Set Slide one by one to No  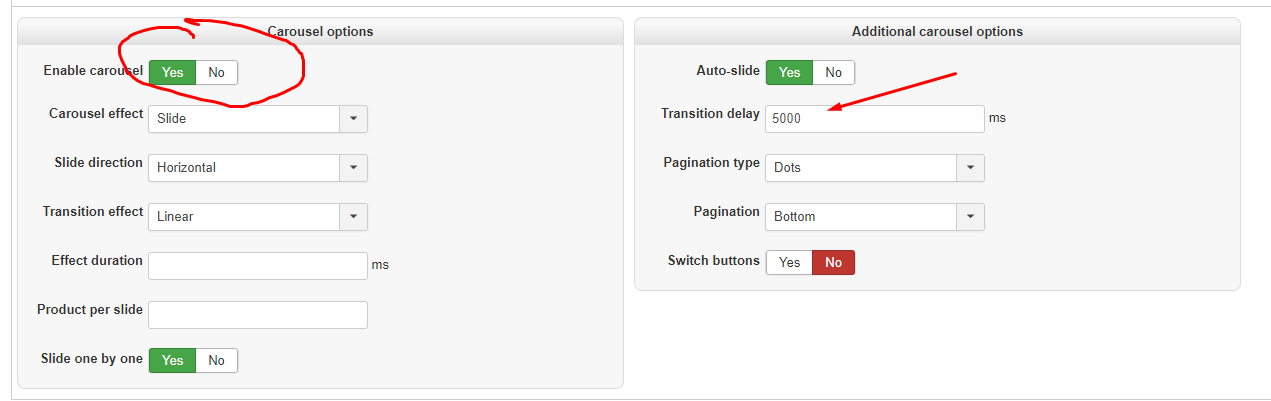[x=217, y=360]
